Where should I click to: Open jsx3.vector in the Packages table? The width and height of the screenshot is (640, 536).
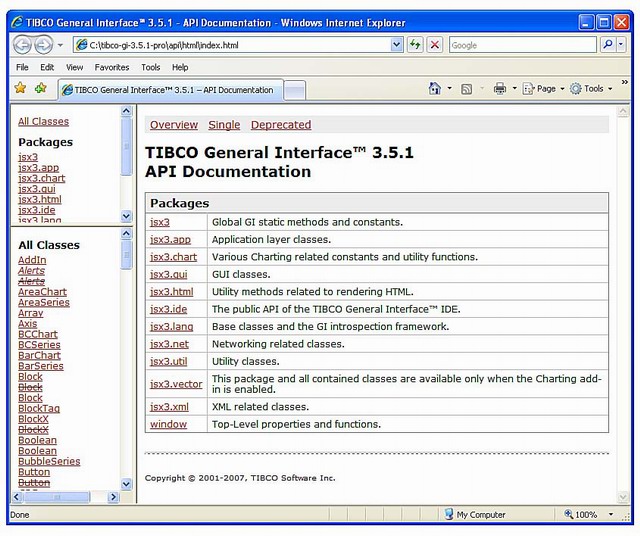176,384
